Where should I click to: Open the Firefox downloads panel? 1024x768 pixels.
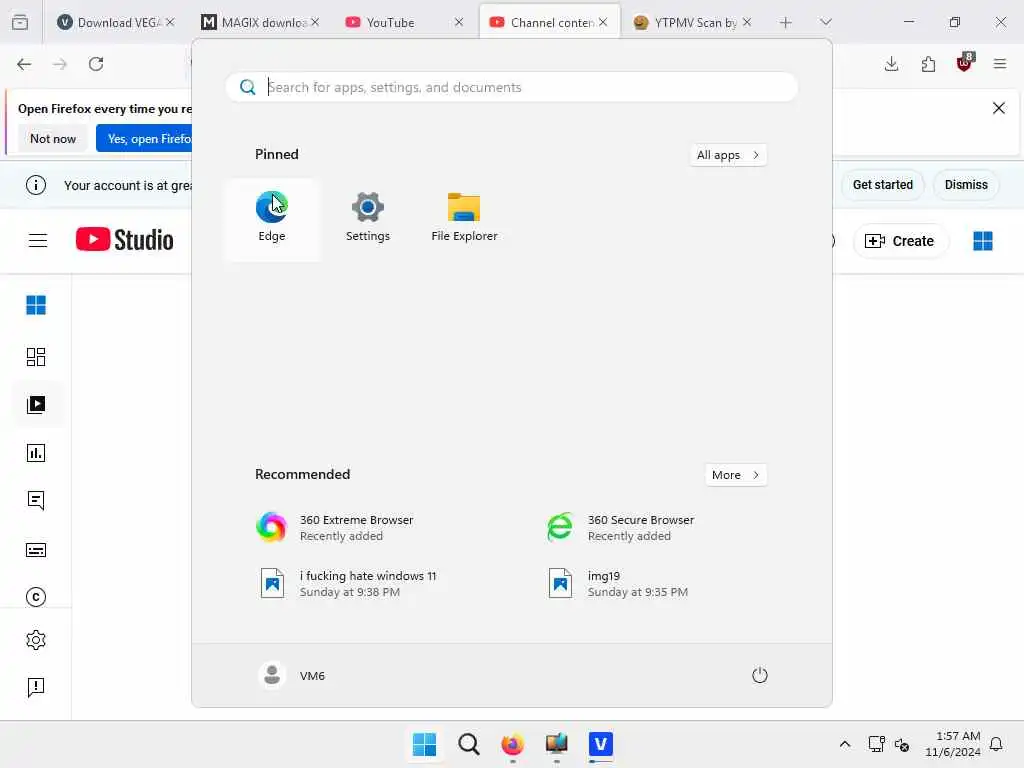coord(891,64)
